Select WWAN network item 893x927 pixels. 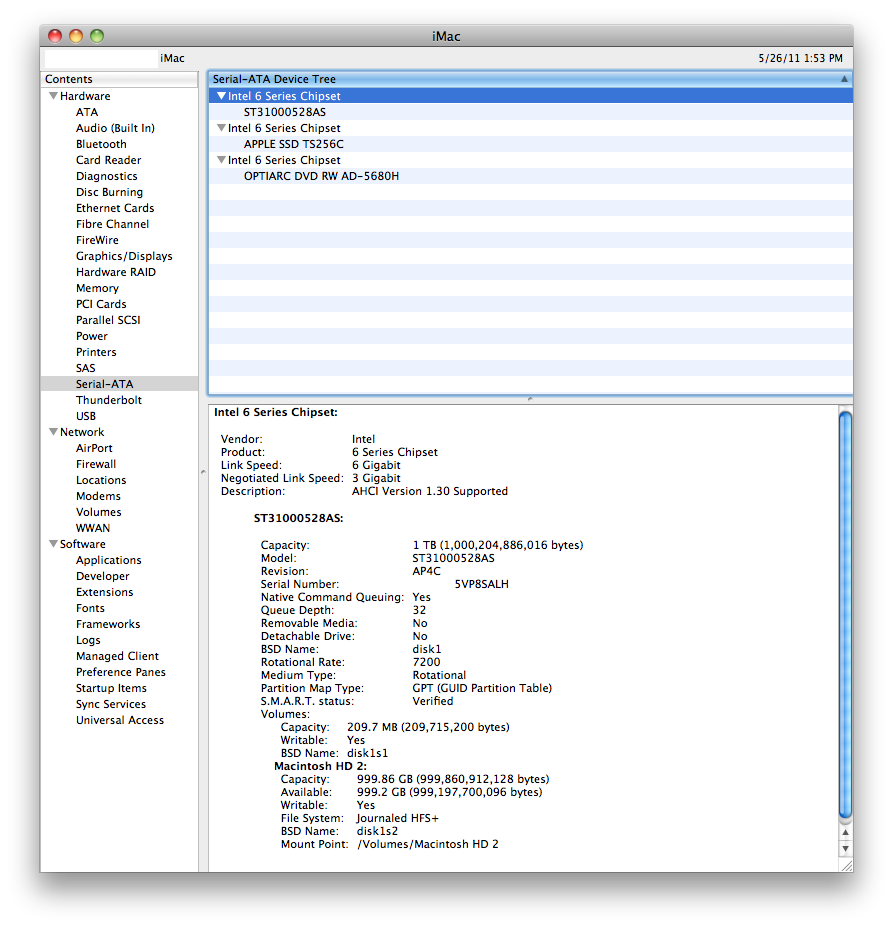point(93,527)
